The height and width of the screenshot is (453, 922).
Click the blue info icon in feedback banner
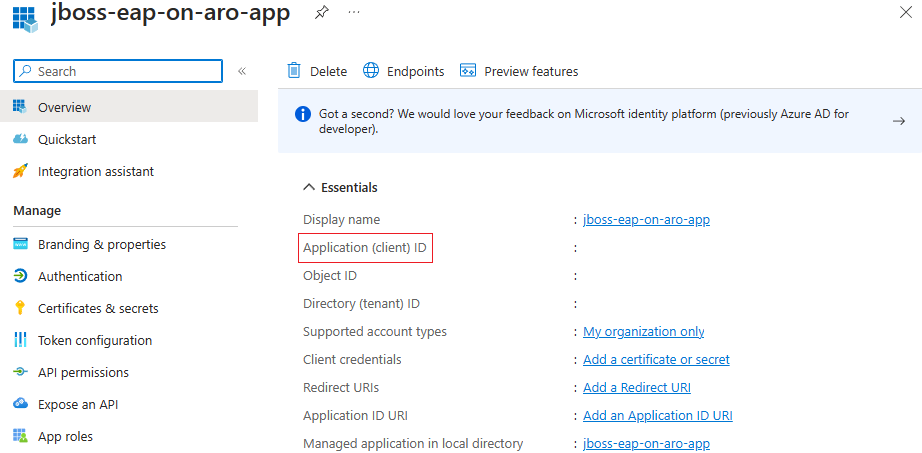click(x=302, y=114)
